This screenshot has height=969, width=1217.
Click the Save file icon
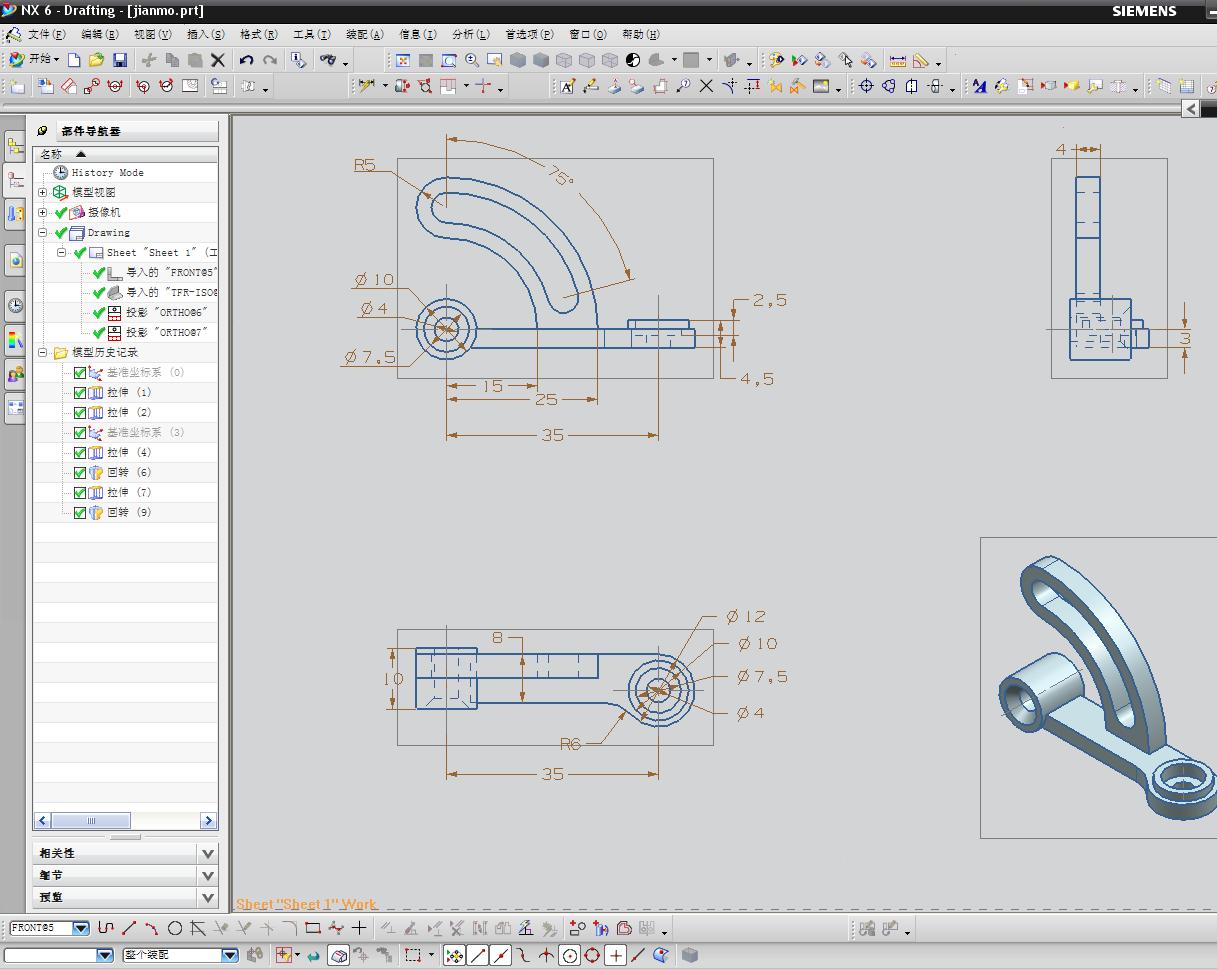[120, 60]
